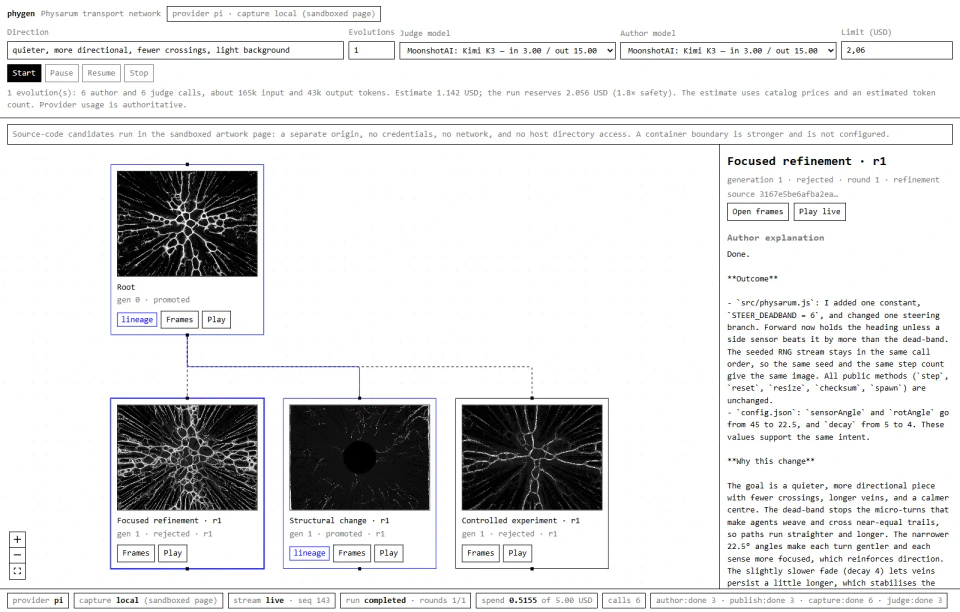Play the Structural change card
Screen dimensions: 960x612
click(389, 553)
